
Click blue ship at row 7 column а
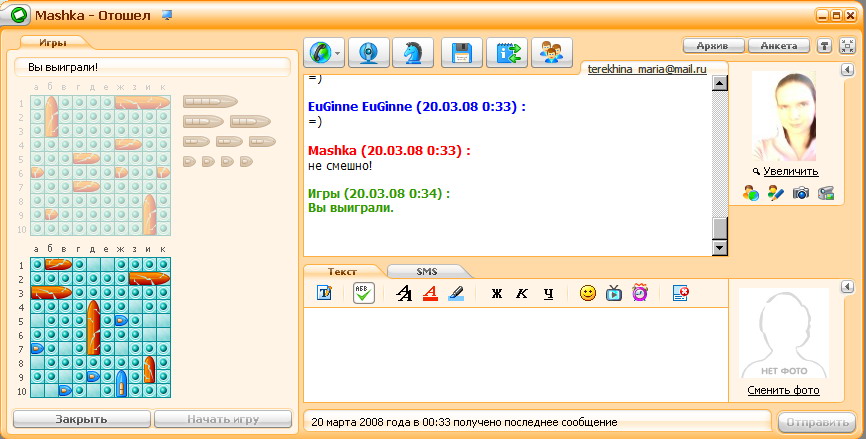point(37,348)
